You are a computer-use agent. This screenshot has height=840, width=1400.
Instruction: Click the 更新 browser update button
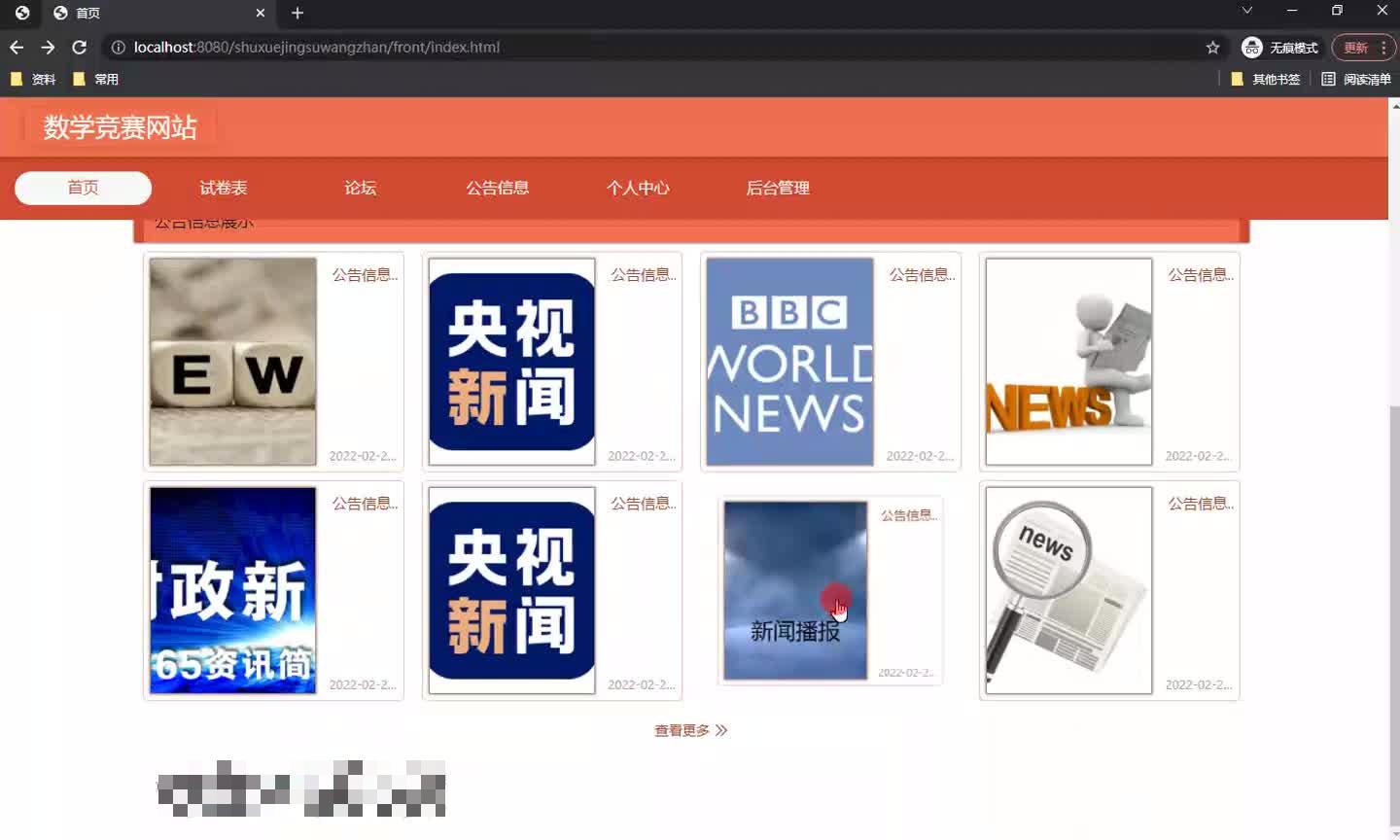point(1363,47)
